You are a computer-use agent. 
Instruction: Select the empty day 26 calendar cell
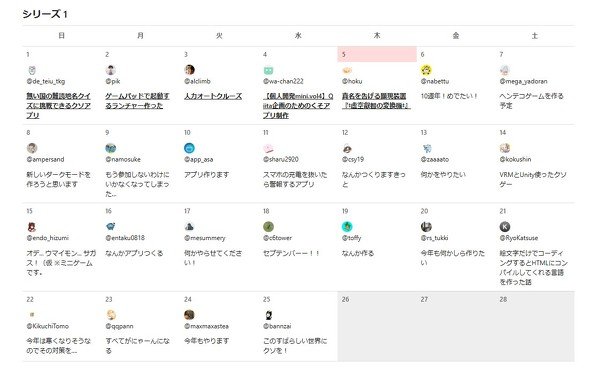point(377,326)
